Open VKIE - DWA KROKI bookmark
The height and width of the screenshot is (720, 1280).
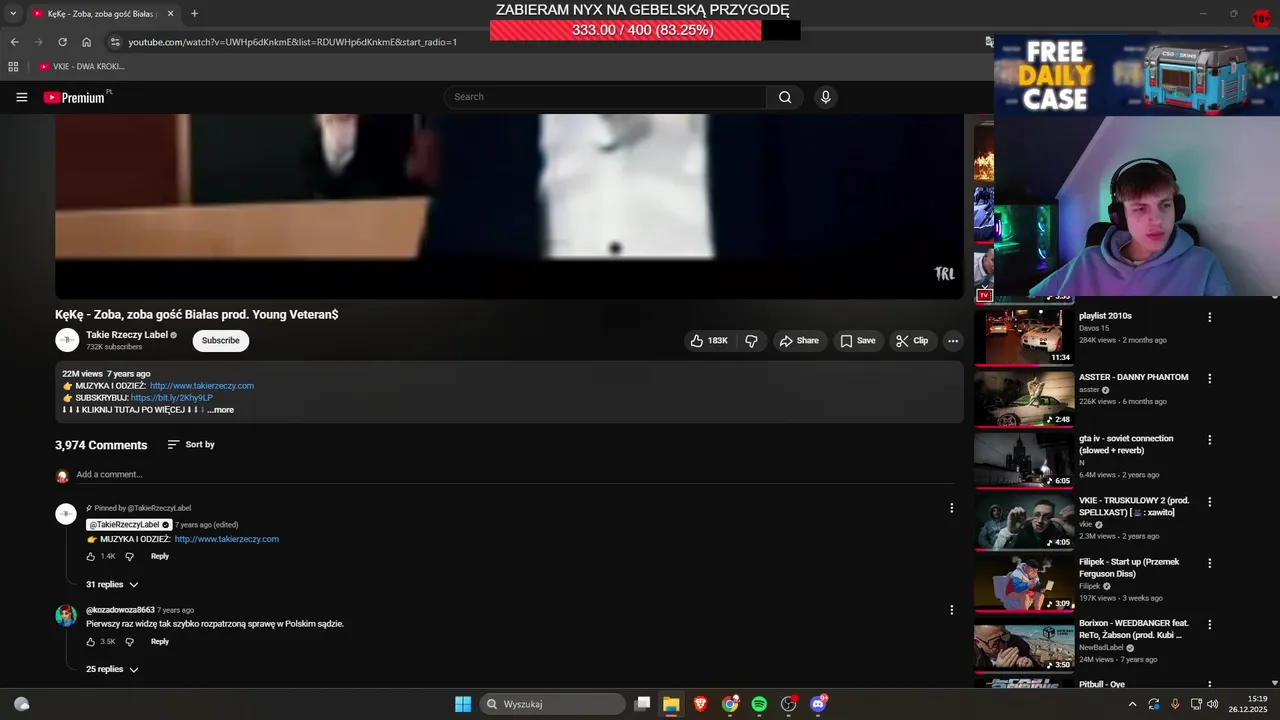point(81,67)
